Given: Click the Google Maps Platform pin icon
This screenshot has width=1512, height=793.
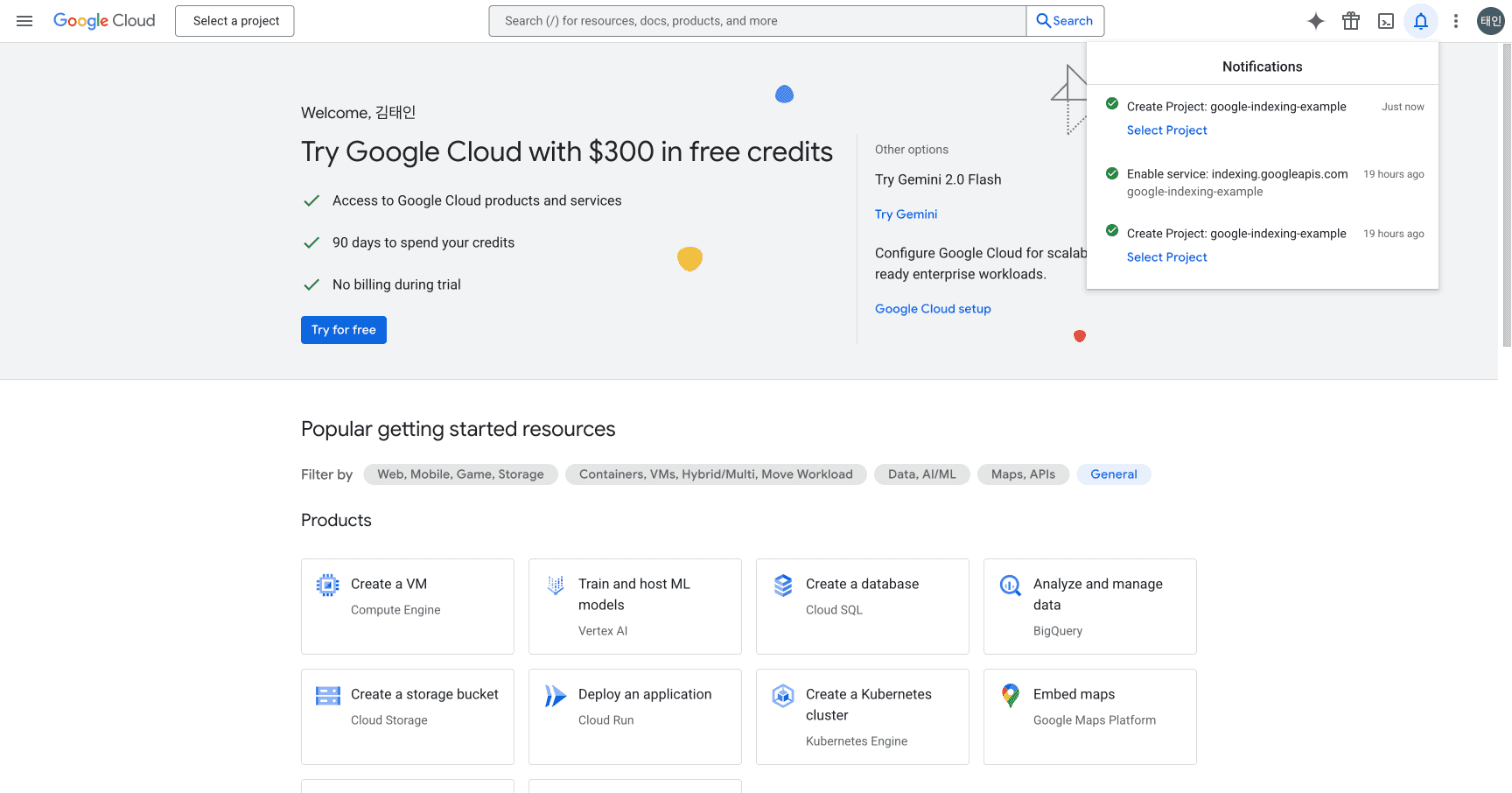Looking at the screenshot, I should [1010, 696].
